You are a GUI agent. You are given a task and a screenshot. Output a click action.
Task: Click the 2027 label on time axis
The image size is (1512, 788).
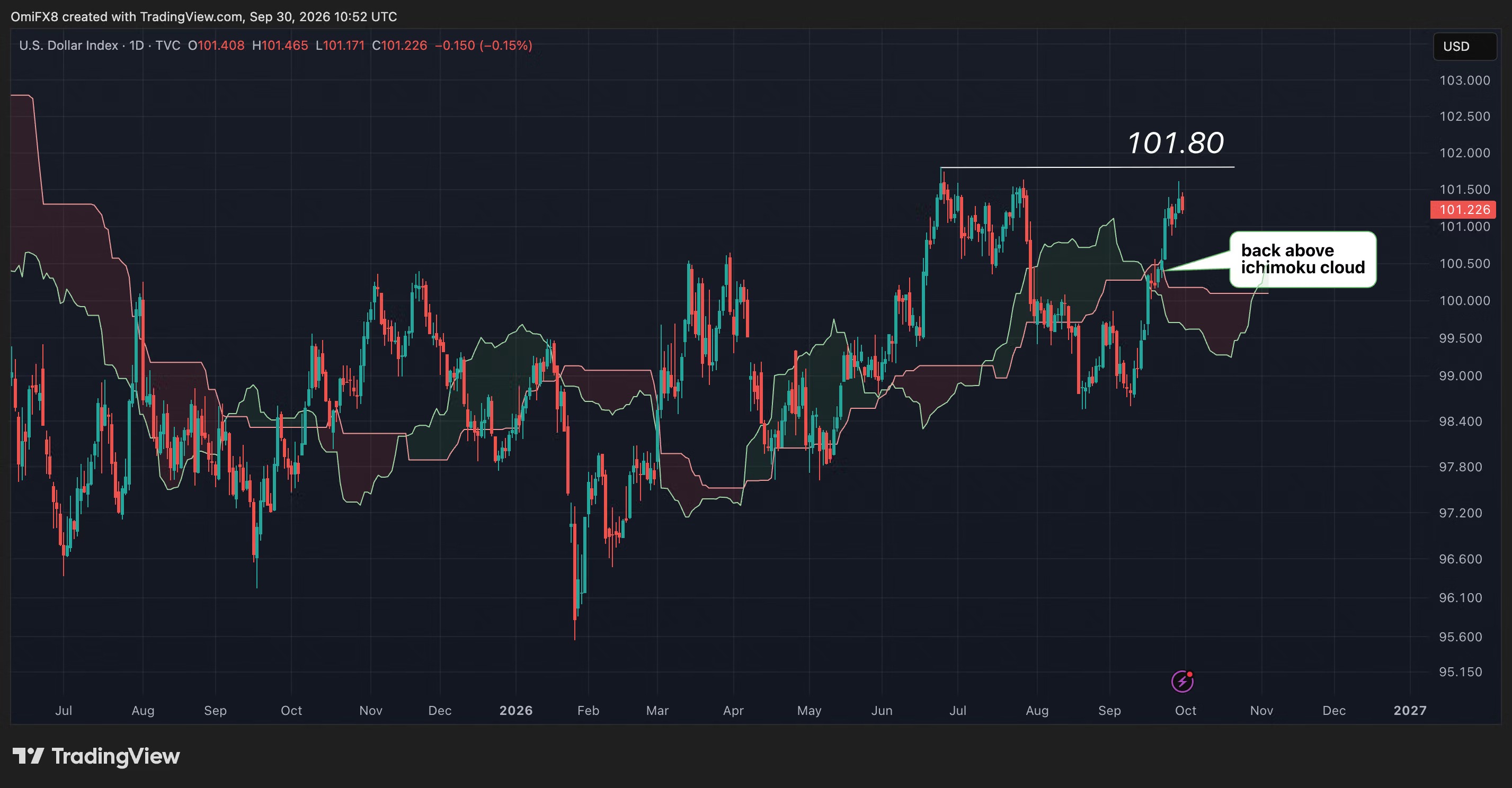point(1410,711)
